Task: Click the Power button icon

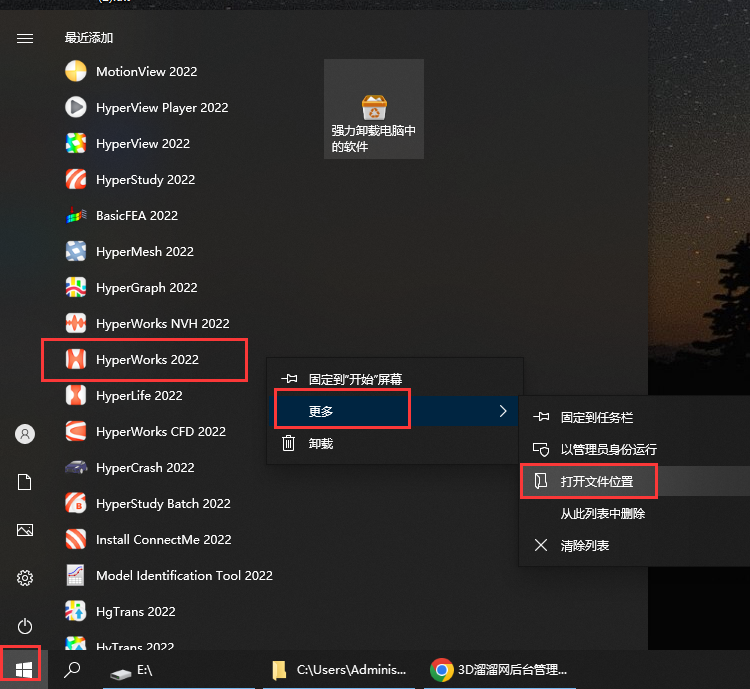Action: (x=25, y=626)
